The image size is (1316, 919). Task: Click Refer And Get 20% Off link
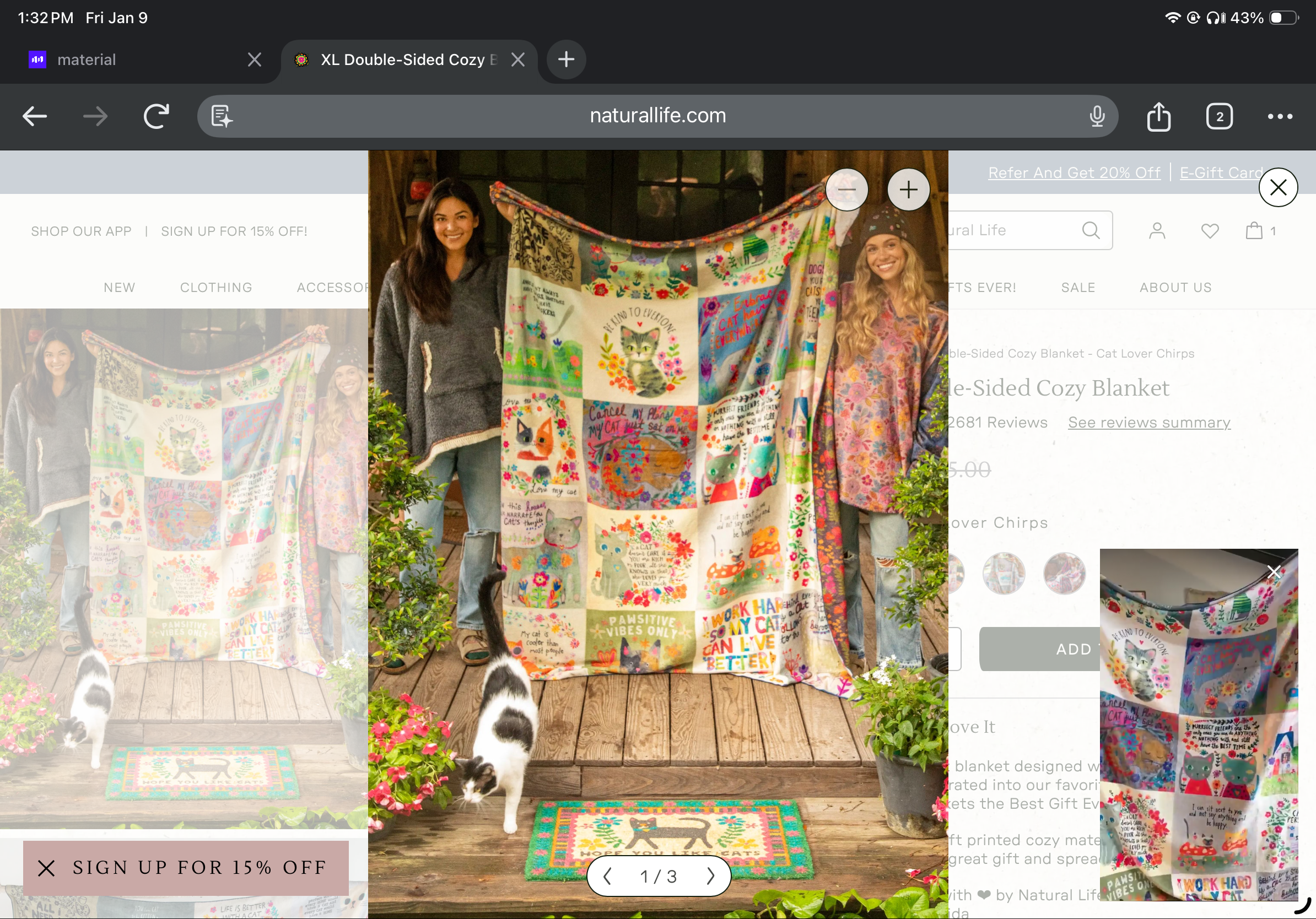[x=1074, y=172]
